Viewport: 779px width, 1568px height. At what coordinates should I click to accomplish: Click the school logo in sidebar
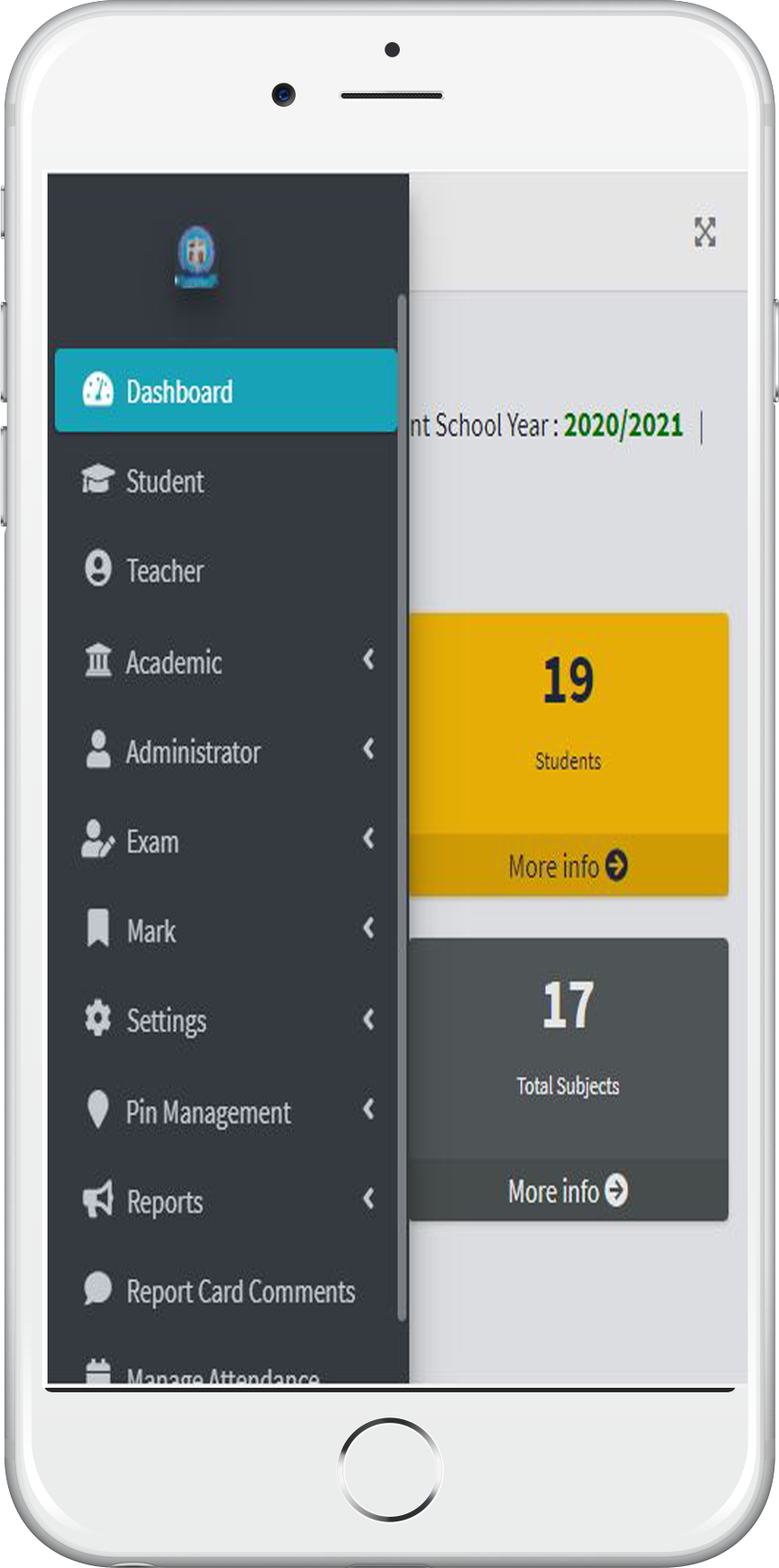click(x=196, y=257)
